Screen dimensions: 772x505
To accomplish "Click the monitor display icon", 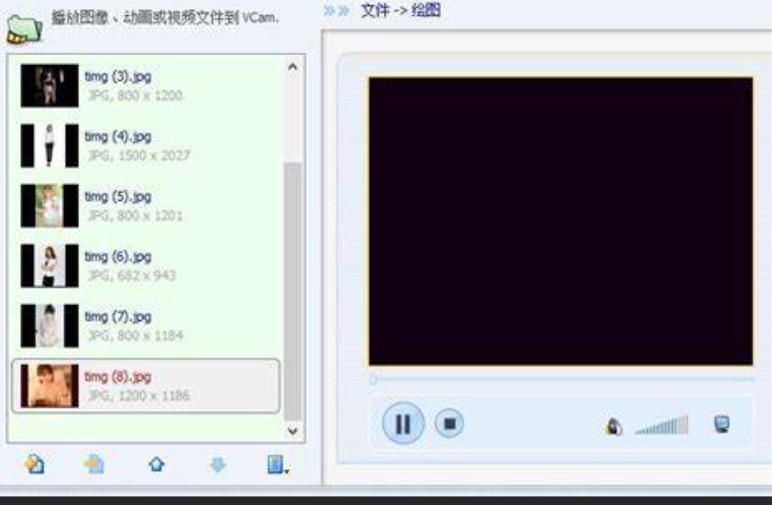I will coord(722,424).
